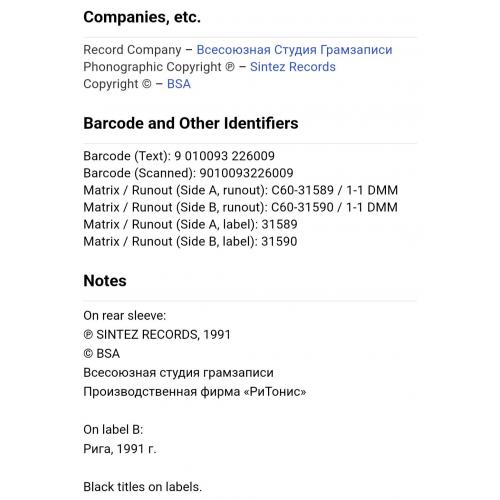This screenshot has width=500, height=500.
Task: Click the Рига, 1991 г. line
Action: [120, 449]
